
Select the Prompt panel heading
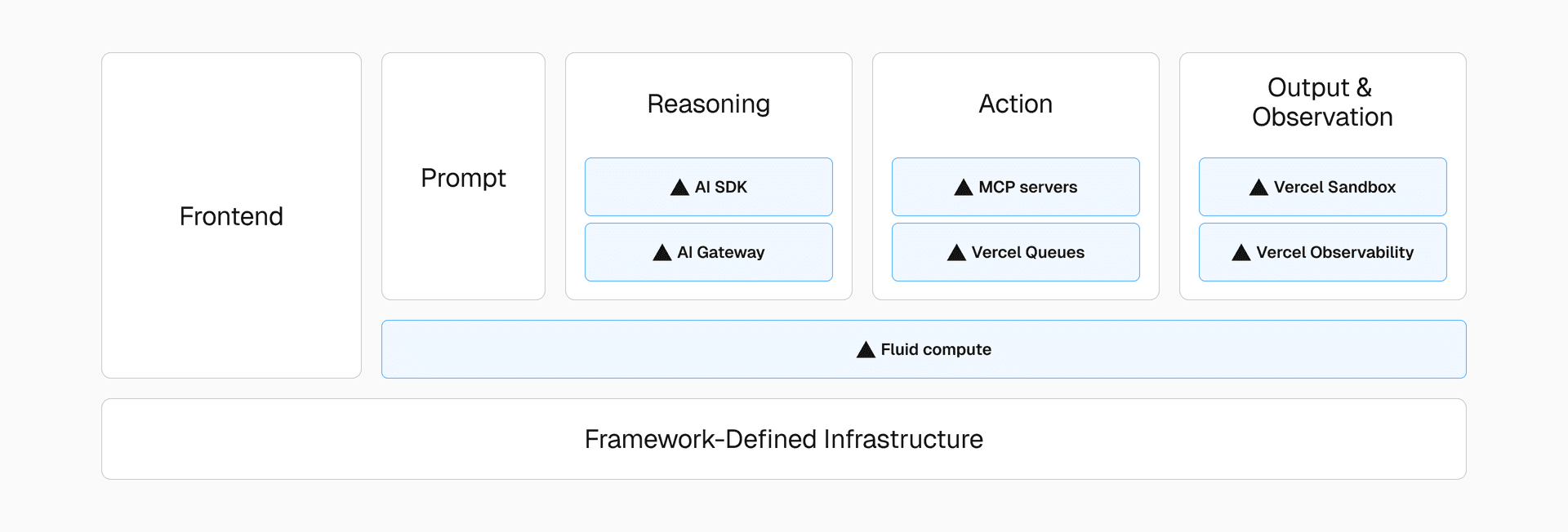pyautogui.click(x=463, y=178)
